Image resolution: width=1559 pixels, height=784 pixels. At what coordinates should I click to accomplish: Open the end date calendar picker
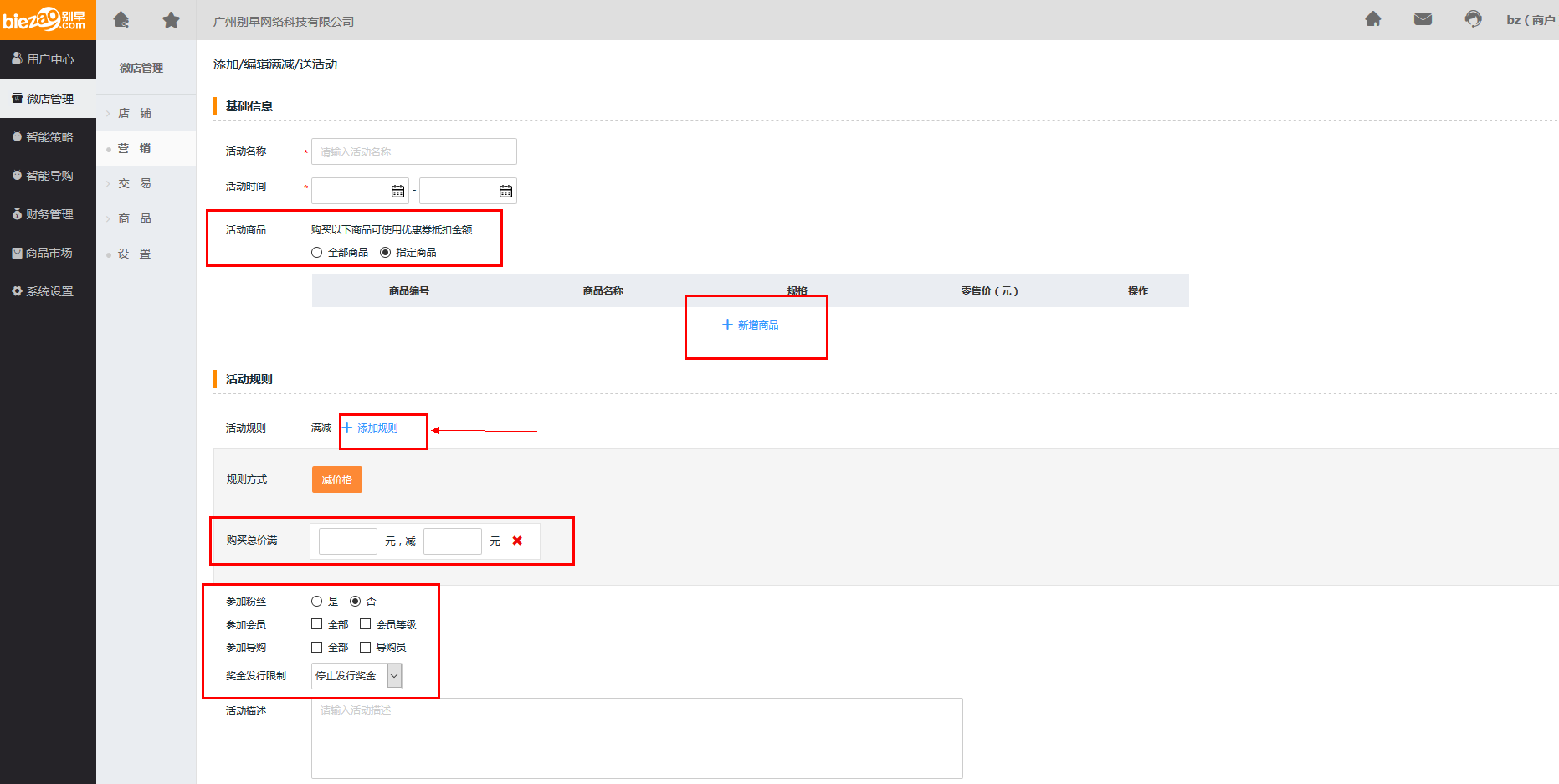505,192
